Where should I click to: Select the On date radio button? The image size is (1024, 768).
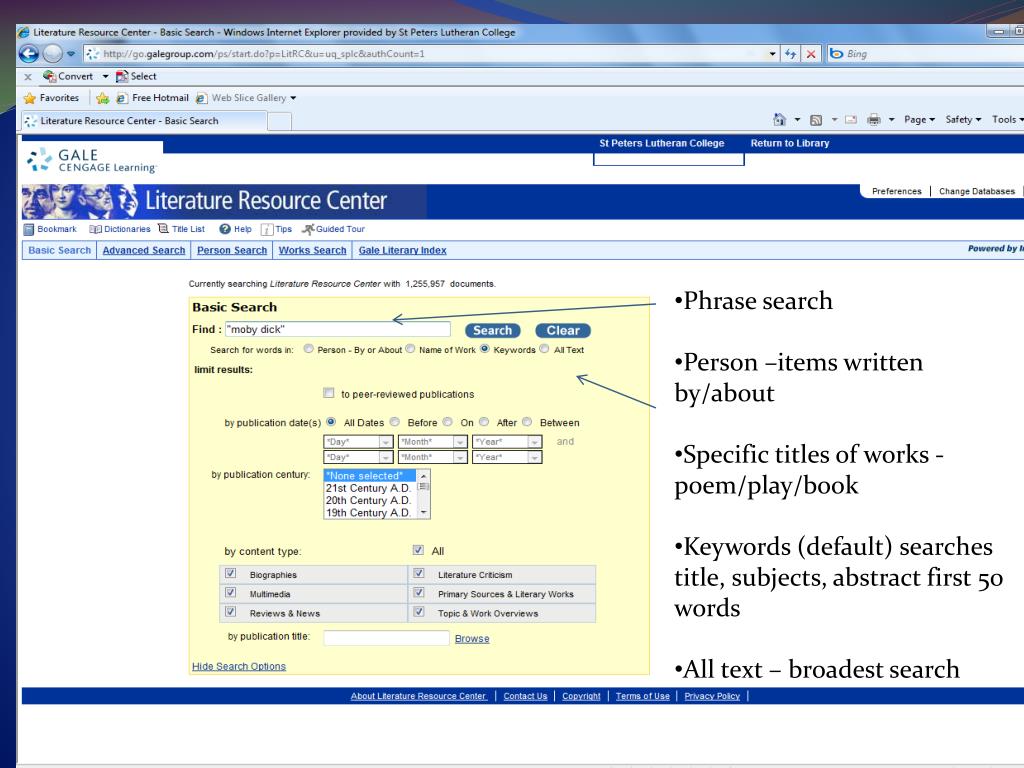[x=447, y=422]
